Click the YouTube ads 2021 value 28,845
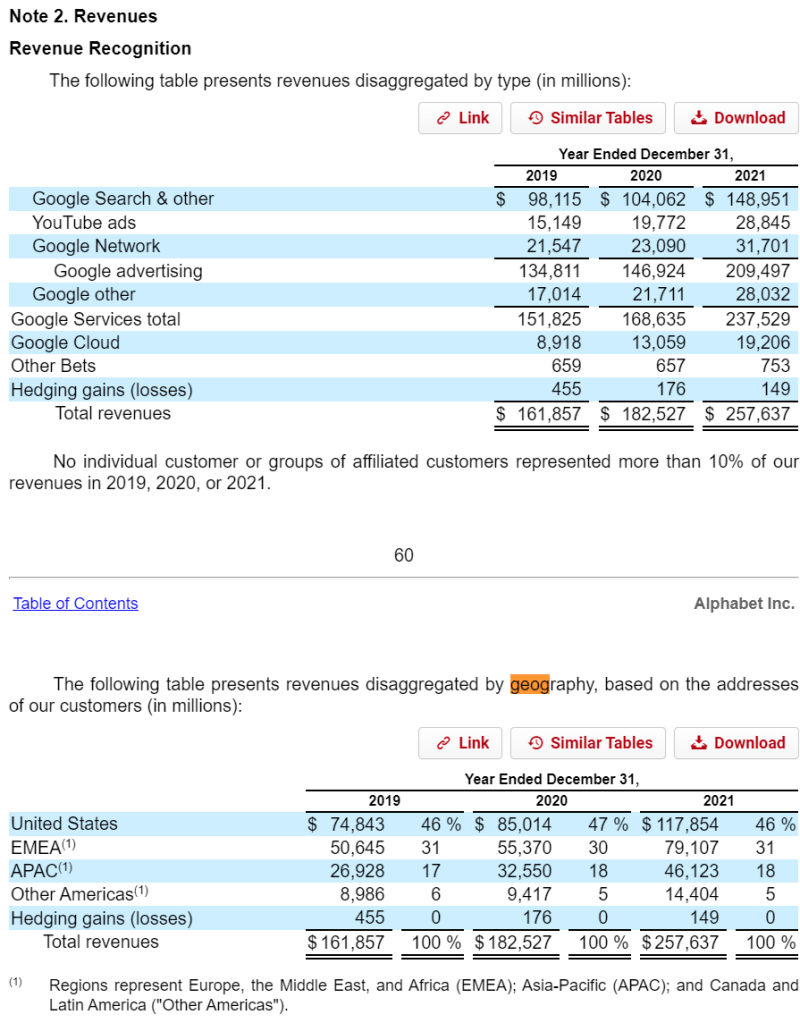 point(763,223)
